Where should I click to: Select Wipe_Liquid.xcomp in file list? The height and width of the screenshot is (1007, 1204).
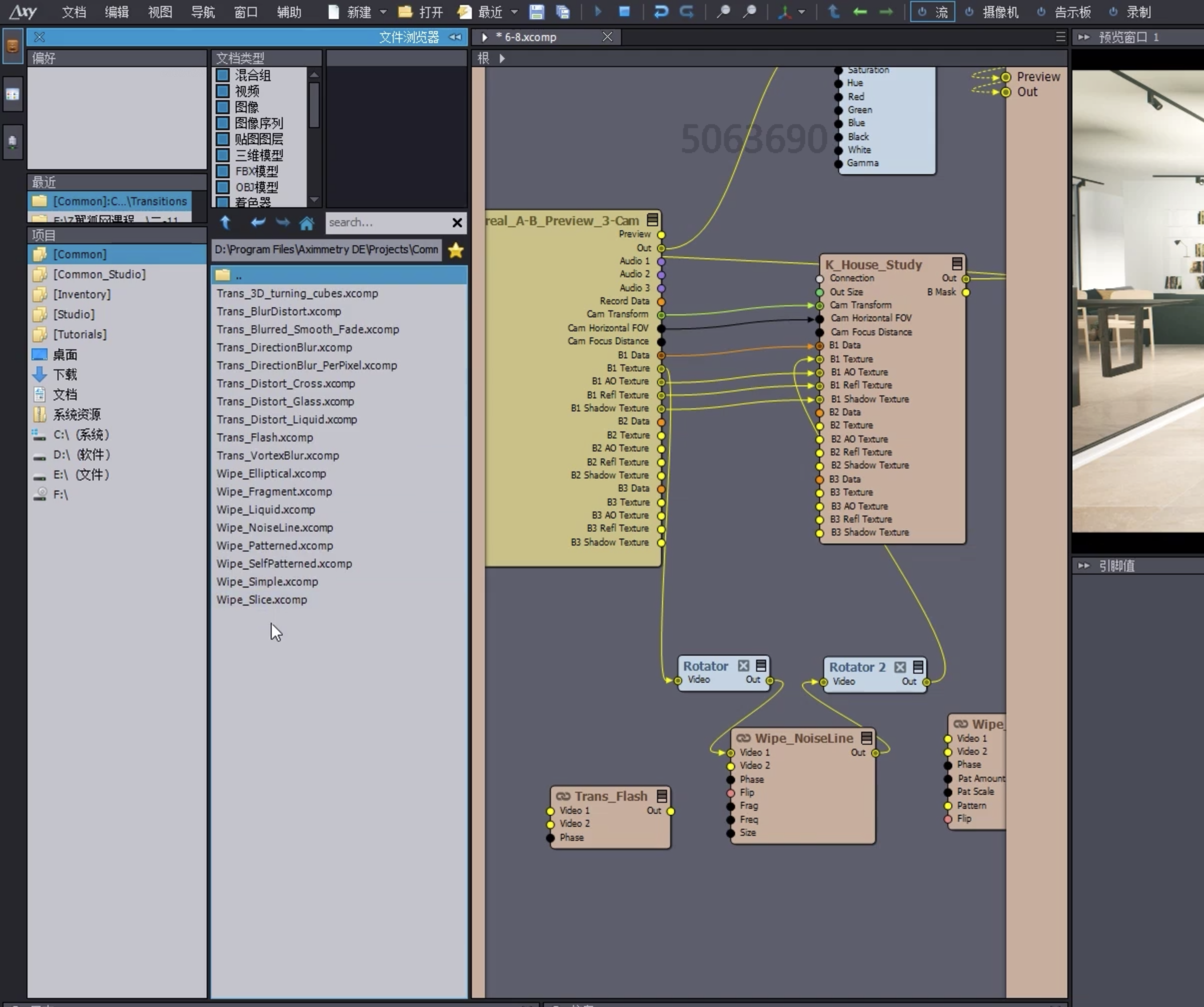[265, 510]
